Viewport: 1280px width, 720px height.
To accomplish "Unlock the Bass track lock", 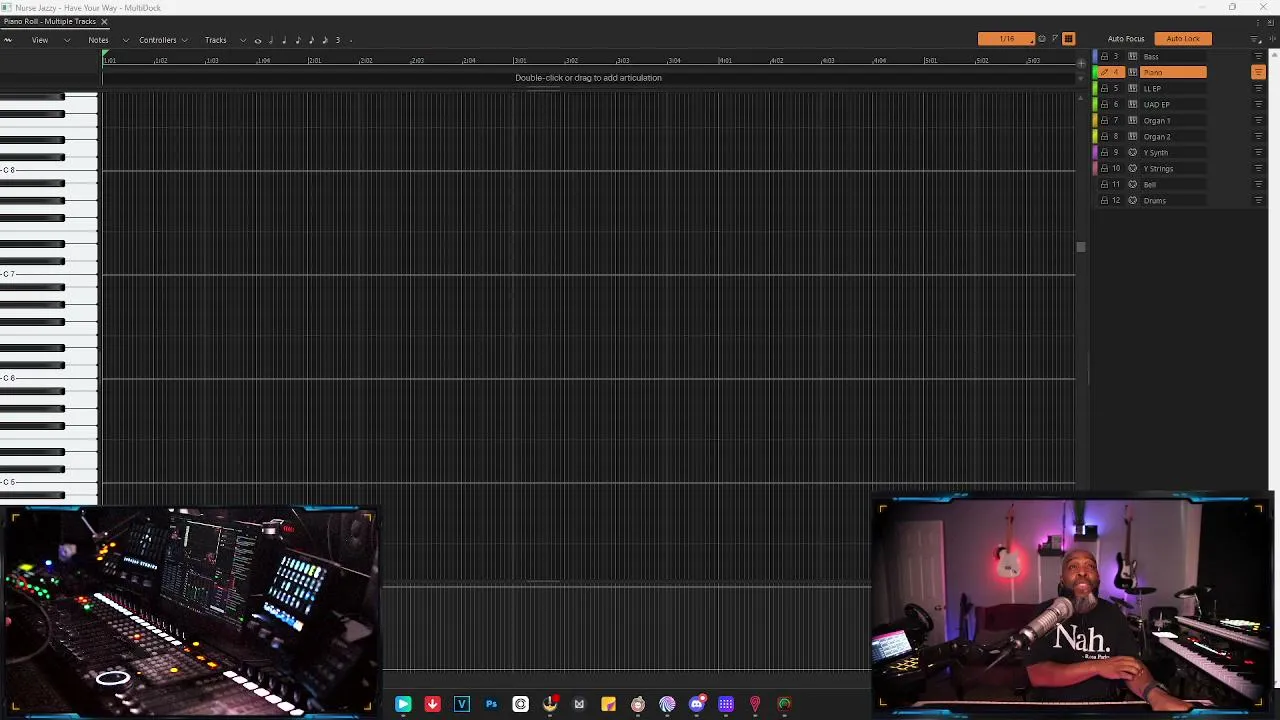I will click(1104, 56).
